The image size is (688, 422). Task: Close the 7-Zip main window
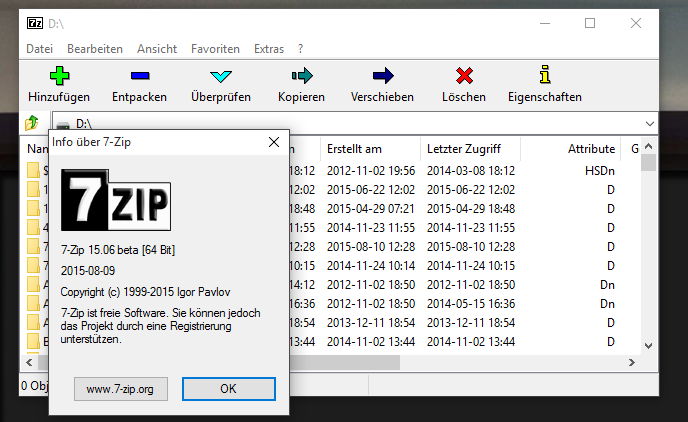(636, 23)
